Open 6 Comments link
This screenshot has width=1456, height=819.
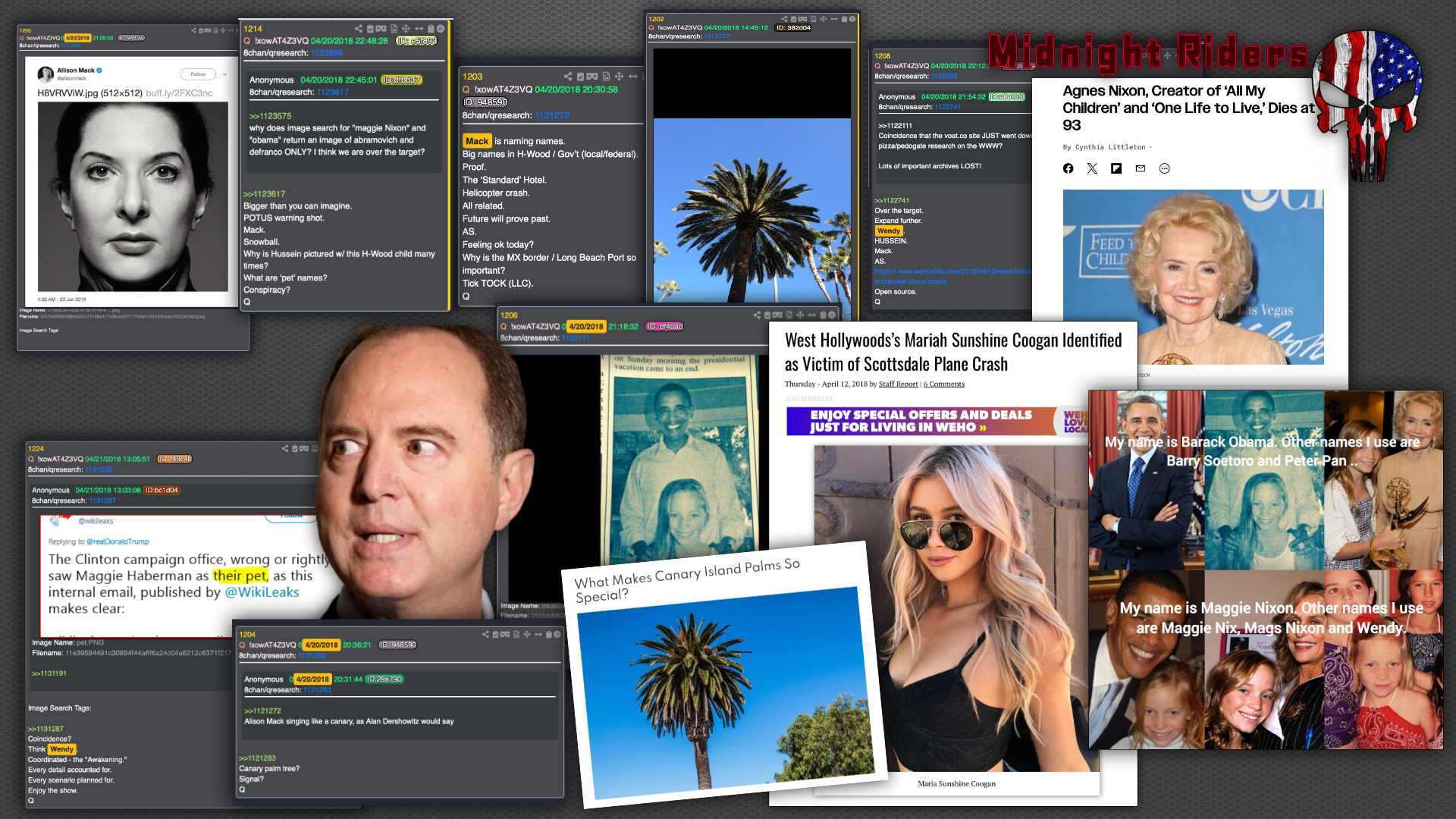[944, 384]
